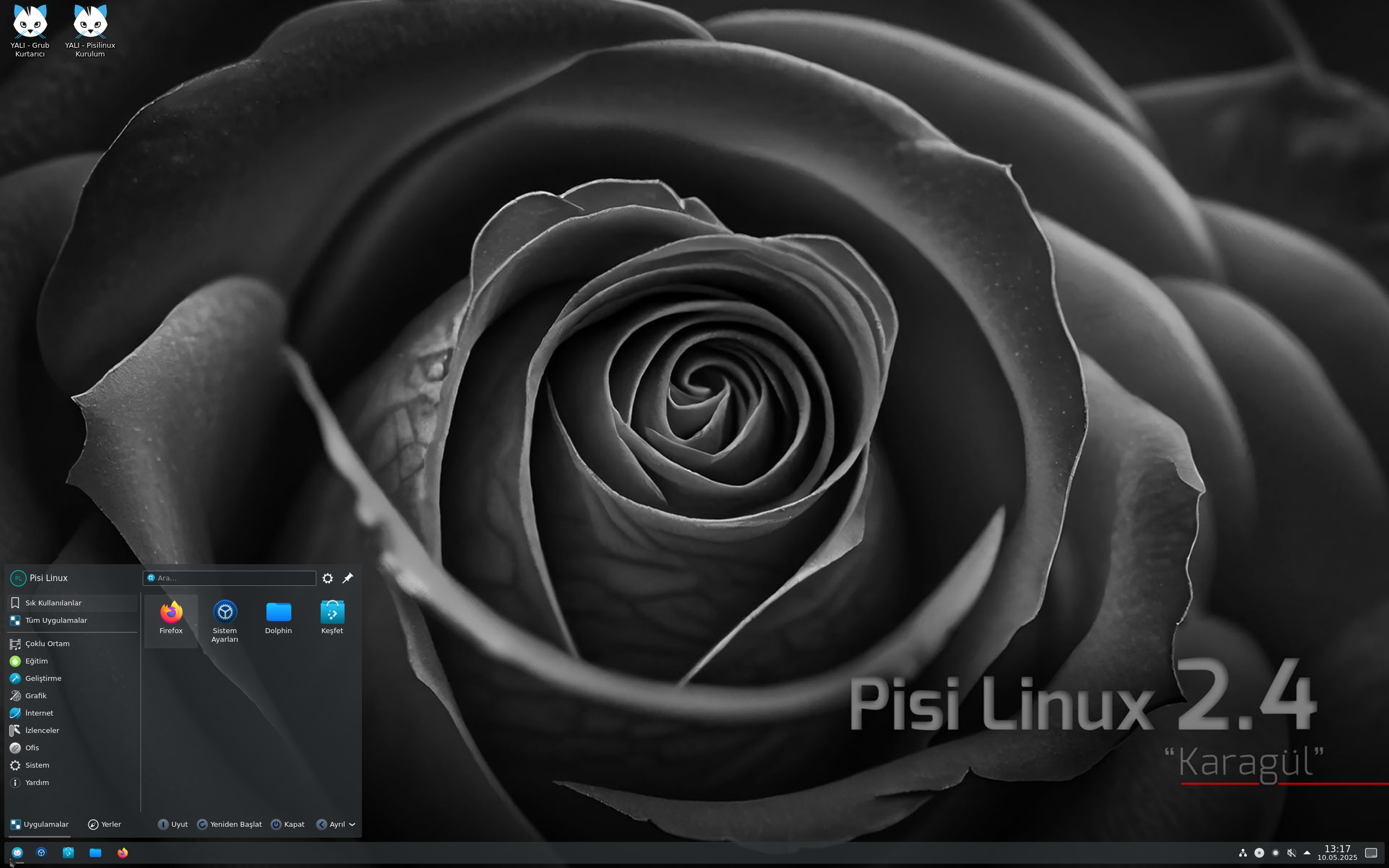Open the Grafik category
The image size is (1389, 868).
click(x=72, y=695)
